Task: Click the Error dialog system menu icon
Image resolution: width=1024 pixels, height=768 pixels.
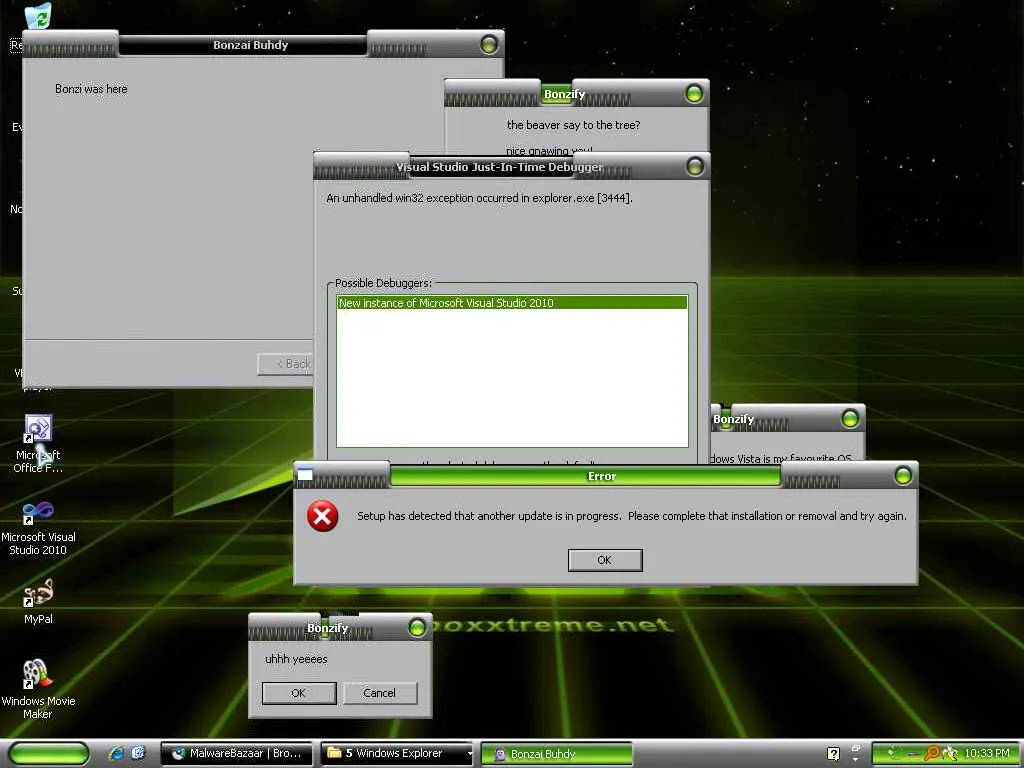Action: coord(305,475)
